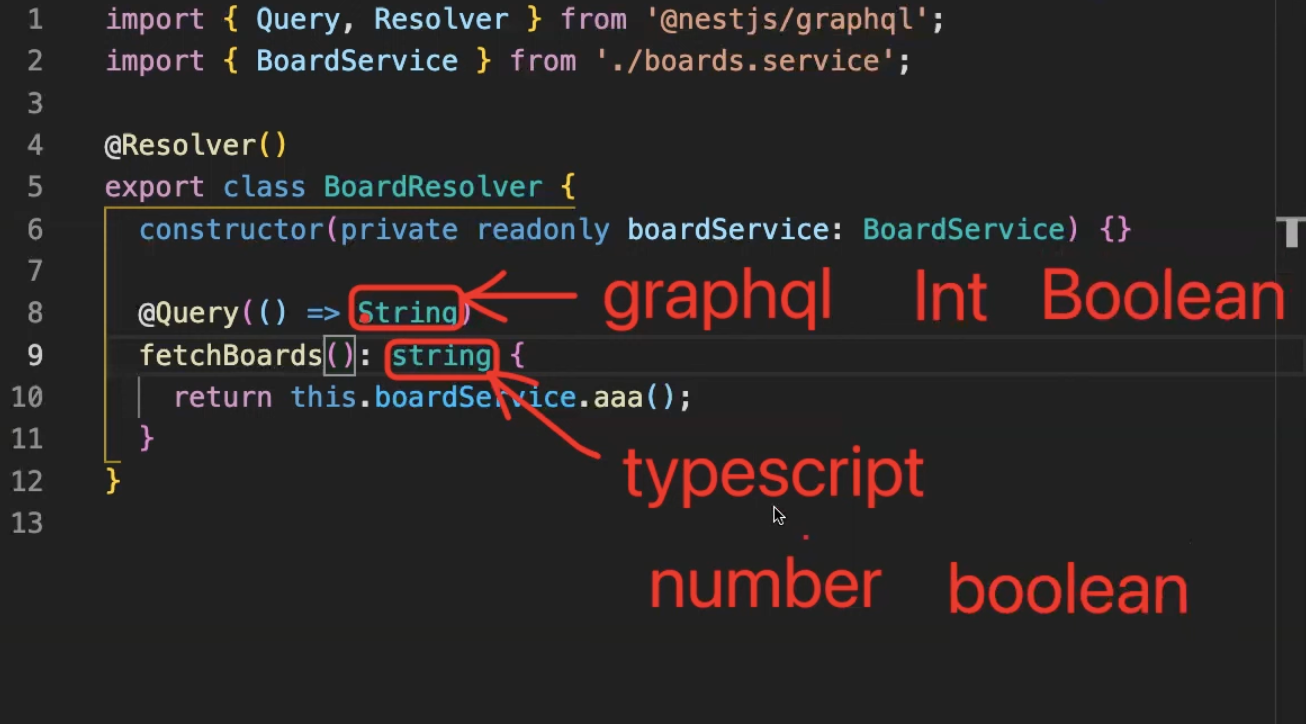Image resolution: width=1306 pixels, height=724 pixels.
Task: Click line number 11 in the gutter
Action: [27, 439]
